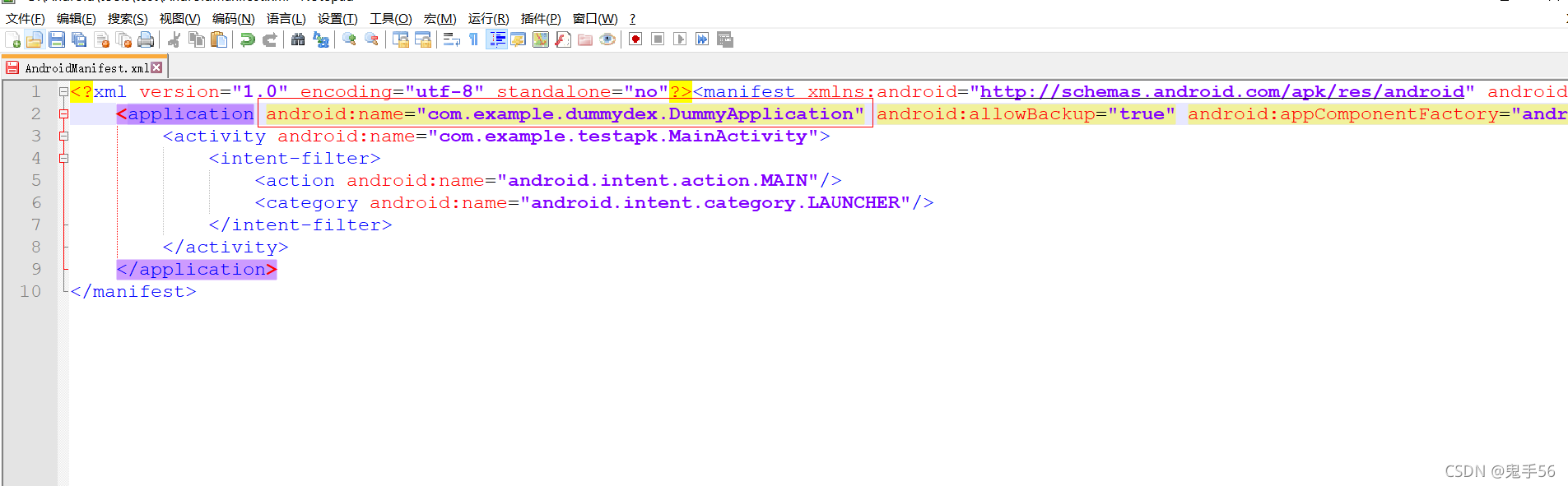Click the New file toolbar icon
This screenshot has width=1568, height=486.
tap(13, 39)
